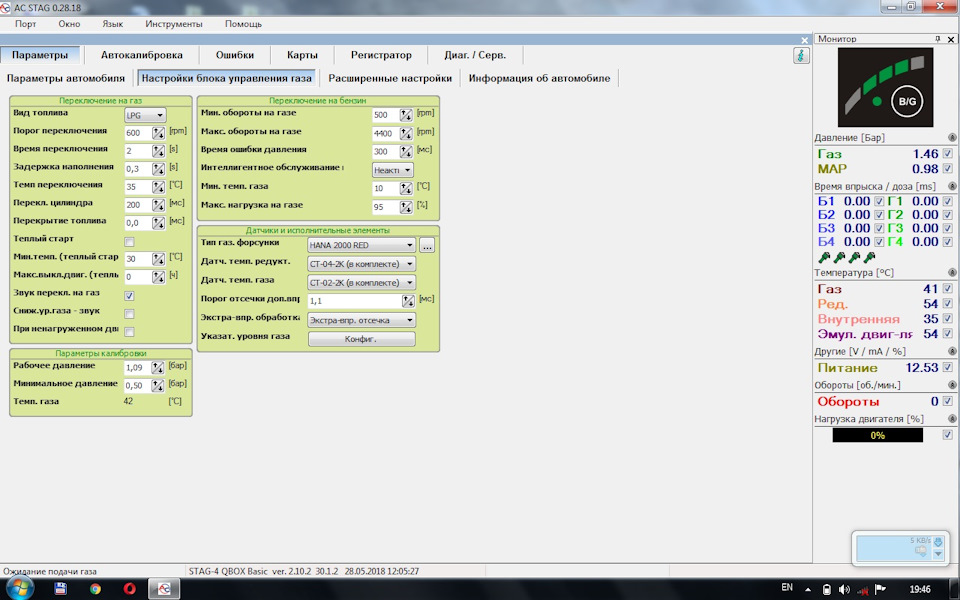
Task: Open Интеллигентное обслуживание dropdown
Action: click(392, 170)
